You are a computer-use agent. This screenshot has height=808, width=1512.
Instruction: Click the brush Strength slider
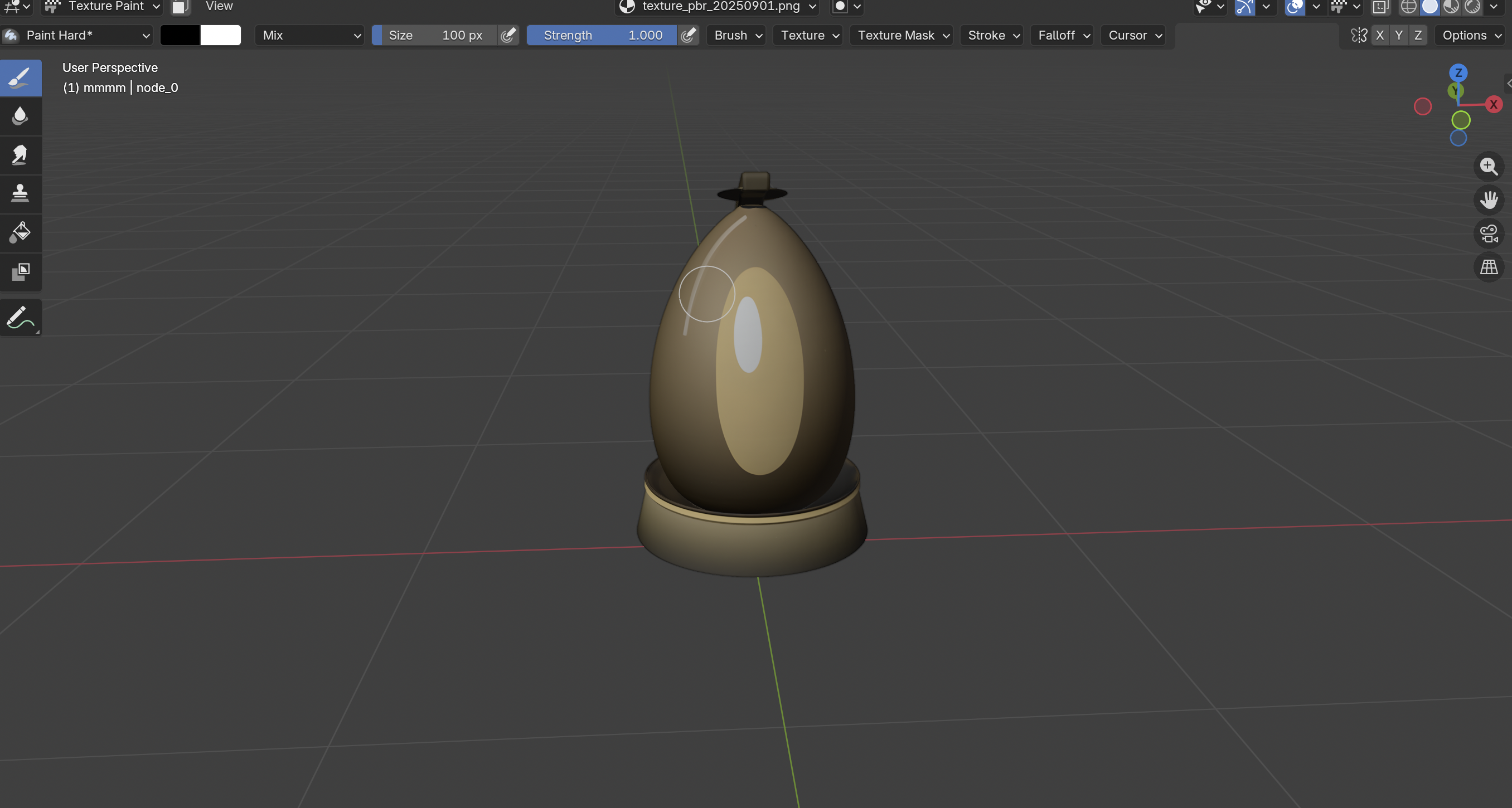tap(602, 35)
